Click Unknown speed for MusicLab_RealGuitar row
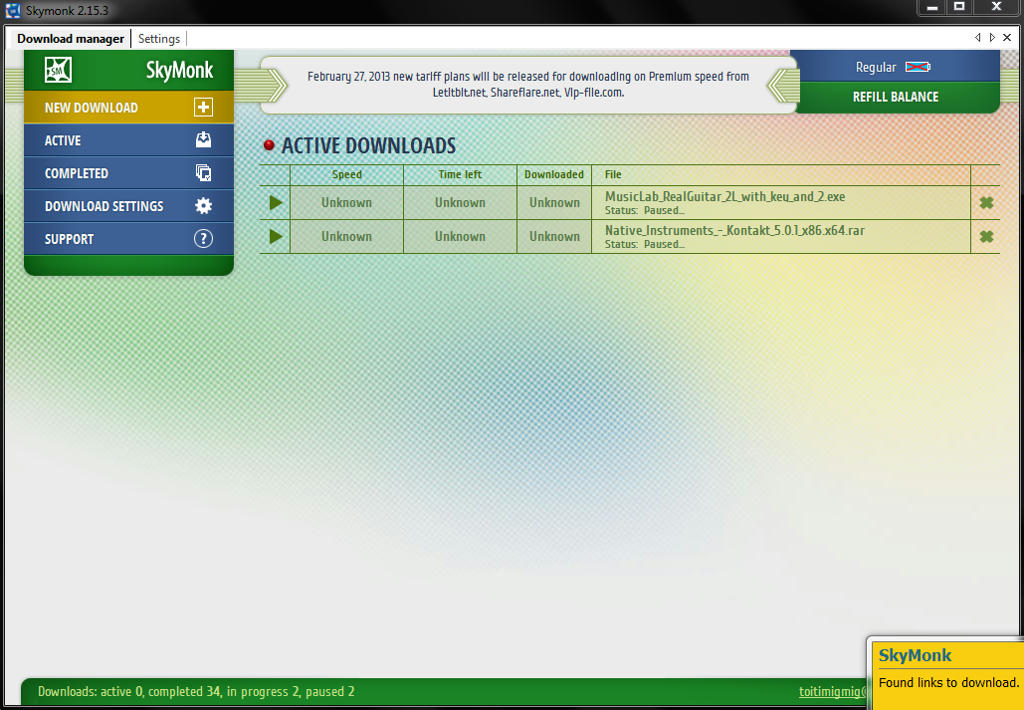Viewport: 1024px width, 710px height. (x=347, y=202)
